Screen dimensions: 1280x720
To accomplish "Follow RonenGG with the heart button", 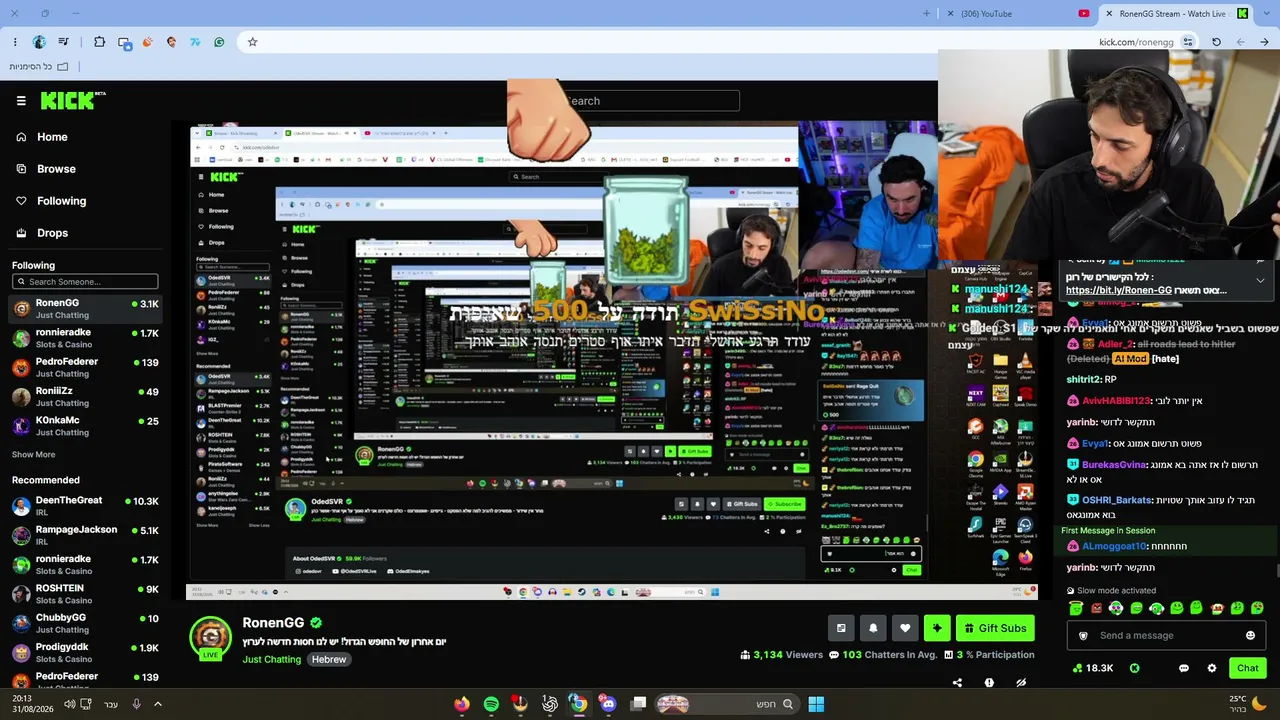I will click(905, 628).
